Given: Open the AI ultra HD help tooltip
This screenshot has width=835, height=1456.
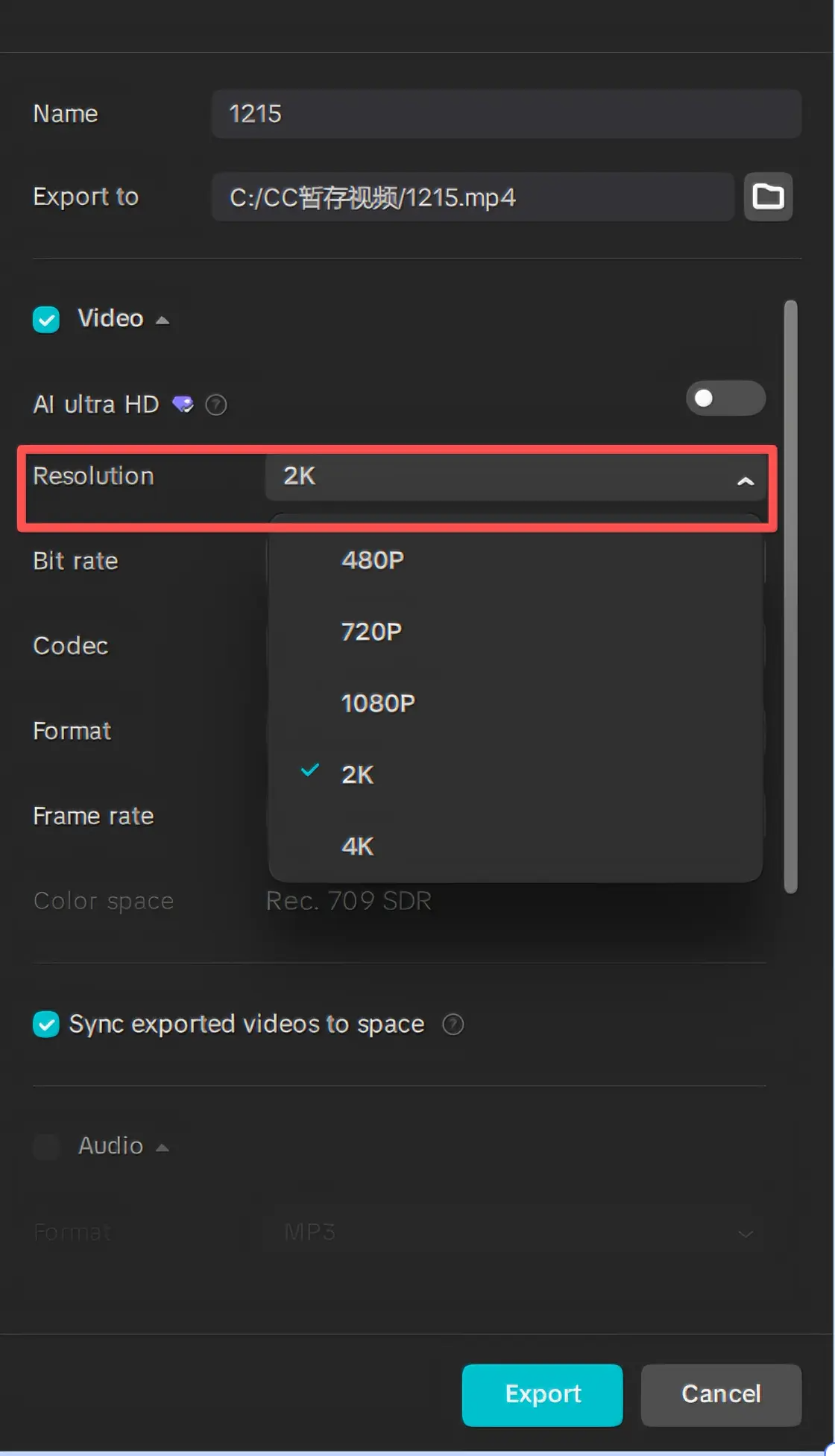Looking at the screenshot, I should pos(215,405).
